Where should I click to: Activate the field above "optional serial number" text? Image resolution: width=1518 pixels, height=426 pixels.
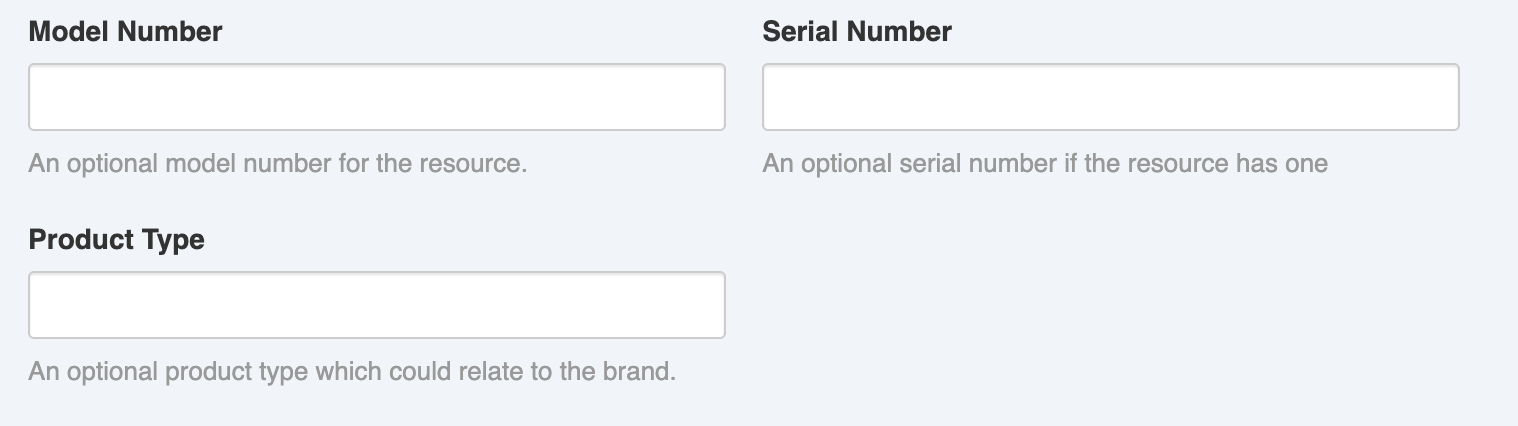pos(1110,97)
